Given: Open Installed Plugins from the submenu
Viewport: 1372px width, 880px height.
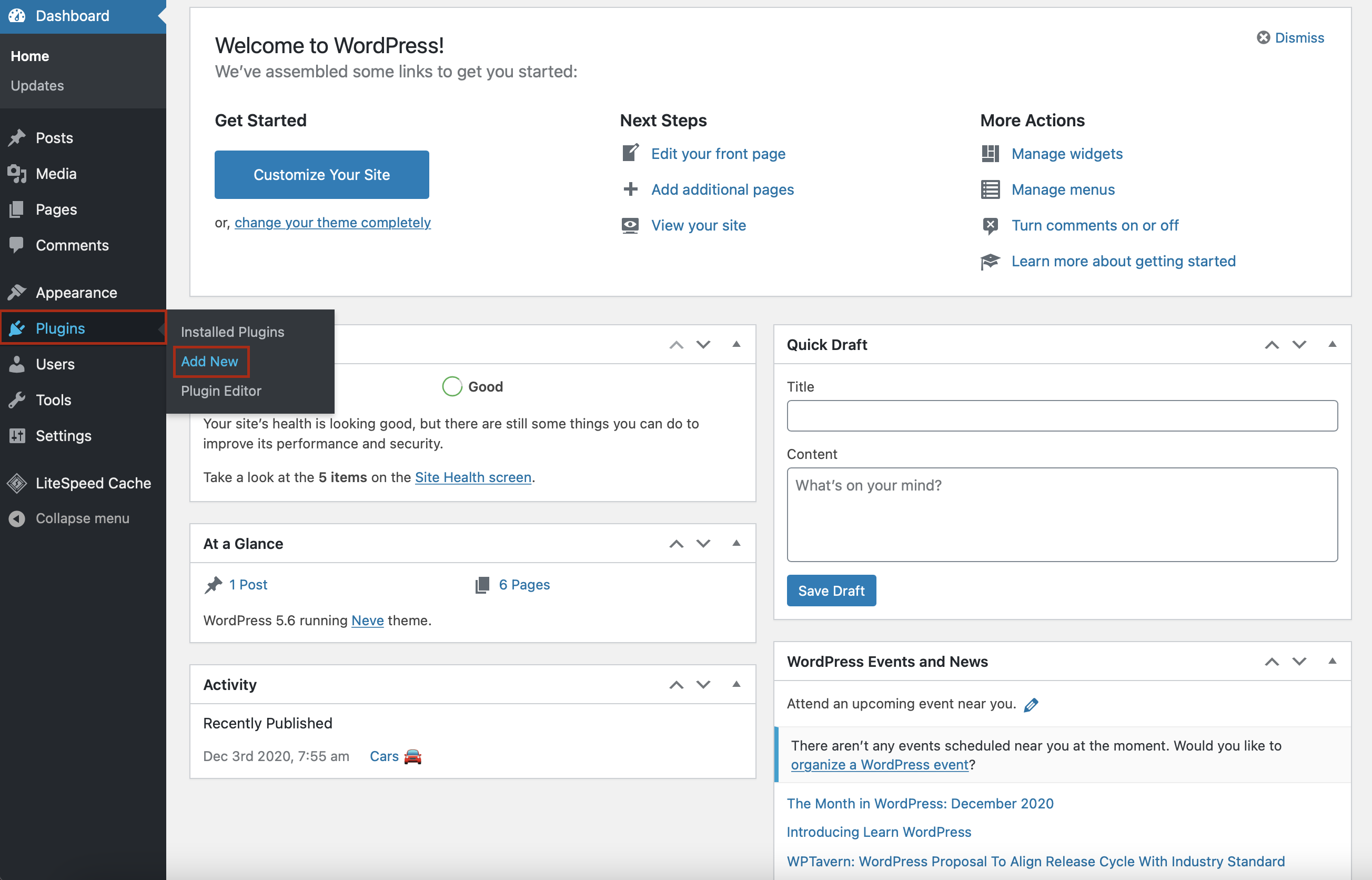Looking at the screenshot, I should [232, 332].
